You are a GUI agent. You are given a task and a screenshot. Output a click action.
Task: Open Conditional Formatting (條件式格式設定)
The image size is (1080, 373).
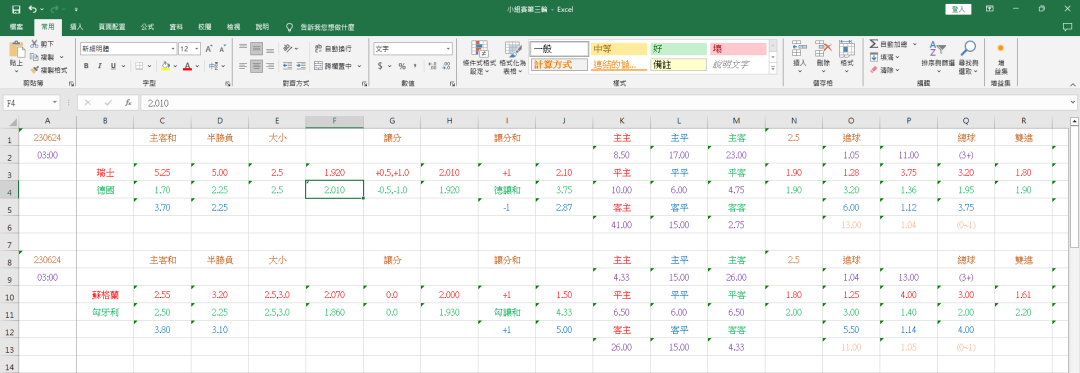480,57
